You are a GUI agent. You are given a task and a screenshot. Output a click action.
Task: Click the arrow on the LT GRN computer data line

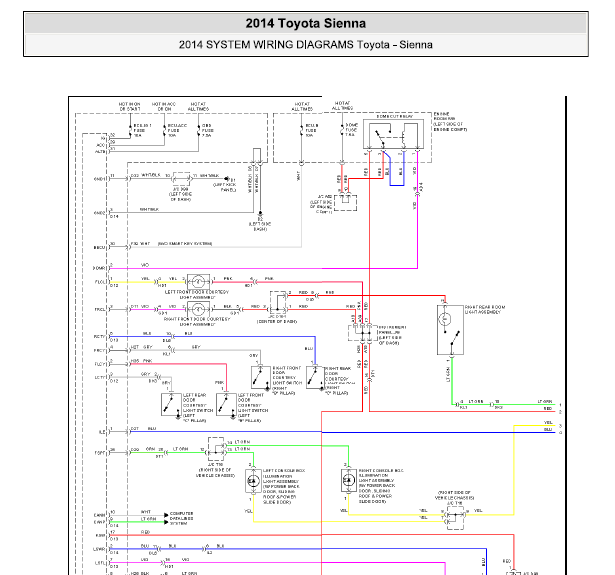tap(167, 522)
